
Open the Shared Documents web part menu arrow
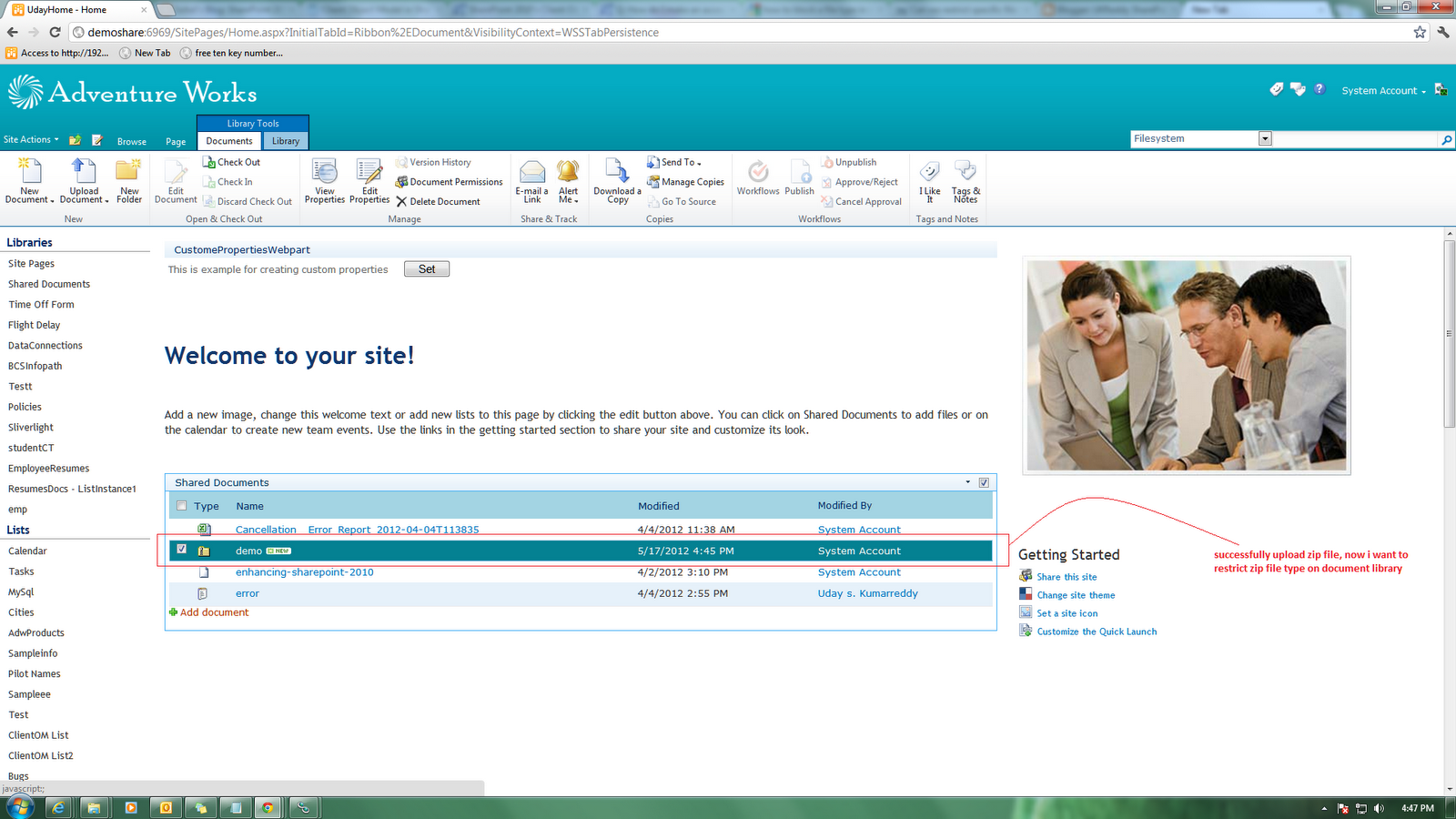tap(967, 482)
